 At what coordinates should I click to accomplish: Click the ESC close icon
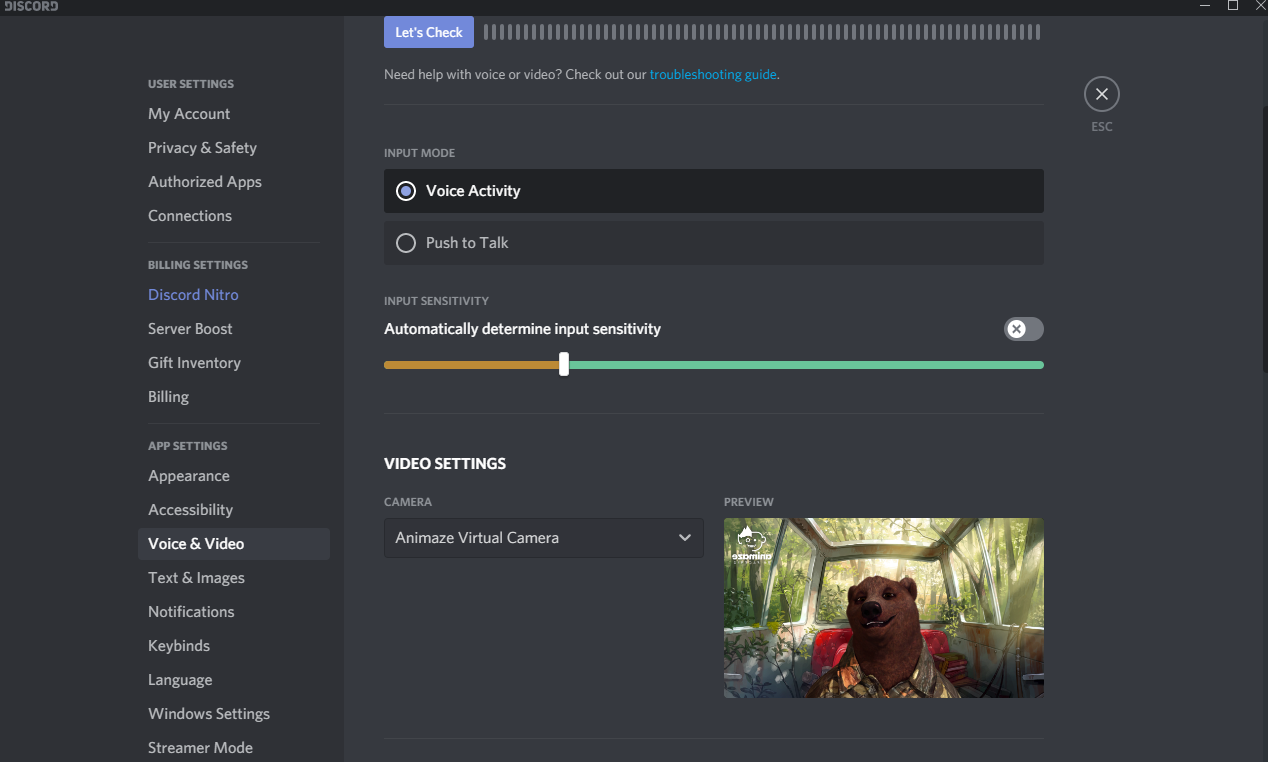[x=1101, y=93]
